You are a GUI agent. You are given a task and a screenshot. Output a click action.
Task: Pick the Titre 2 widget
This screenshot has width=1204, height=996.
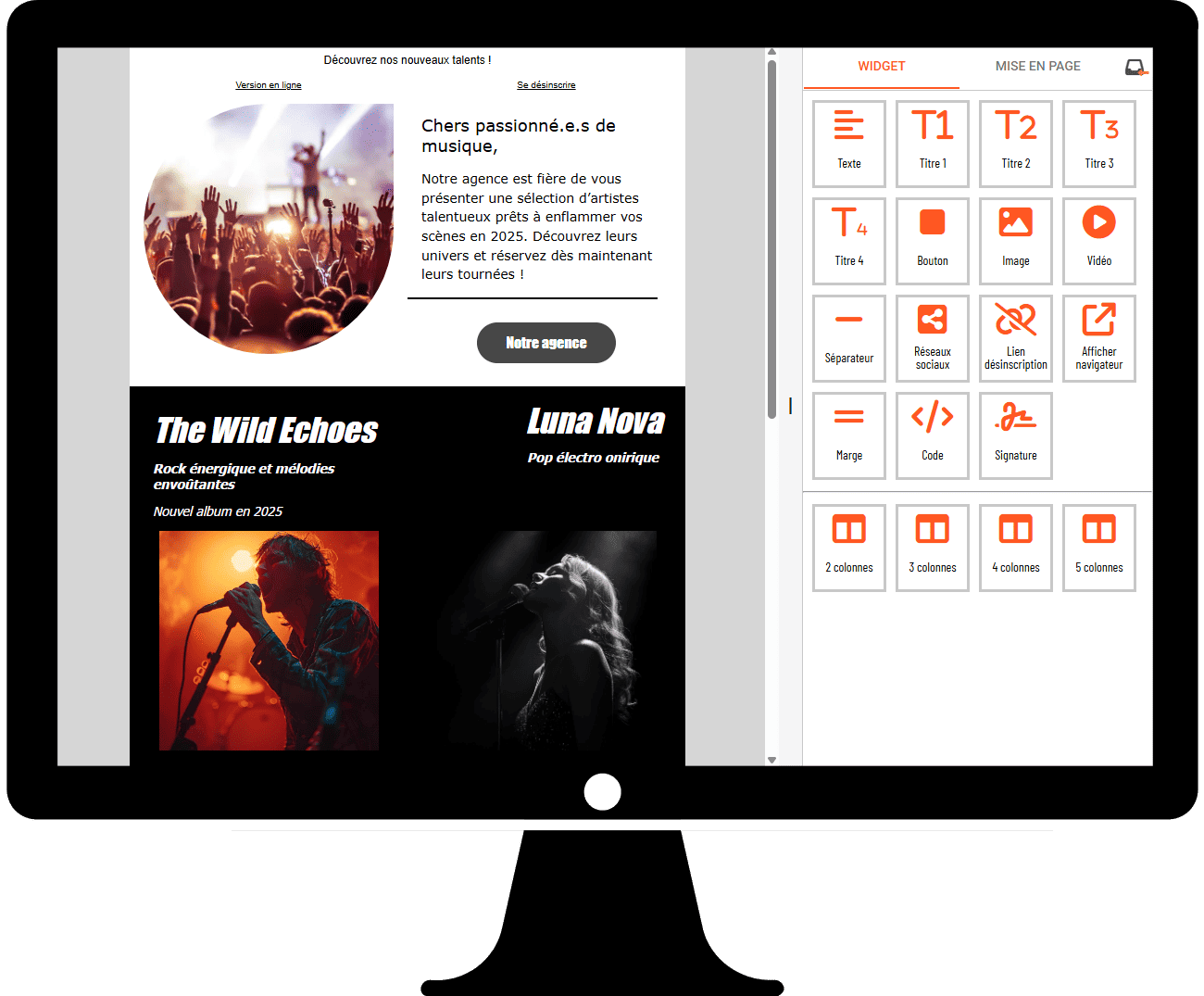point(1015,144)
